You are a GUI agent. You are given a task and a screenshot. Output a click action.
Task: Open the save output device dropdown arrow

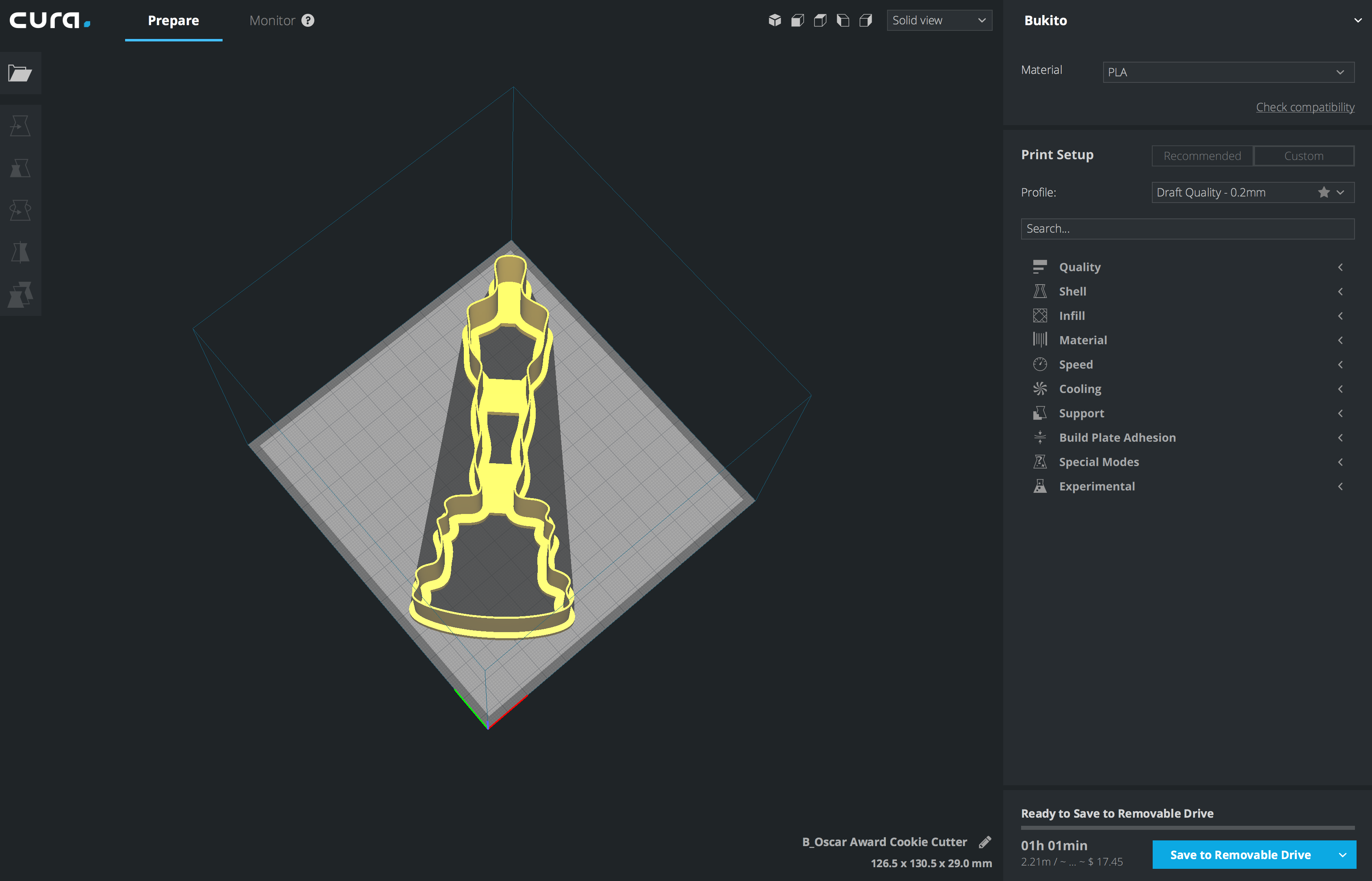(1342, 855)
